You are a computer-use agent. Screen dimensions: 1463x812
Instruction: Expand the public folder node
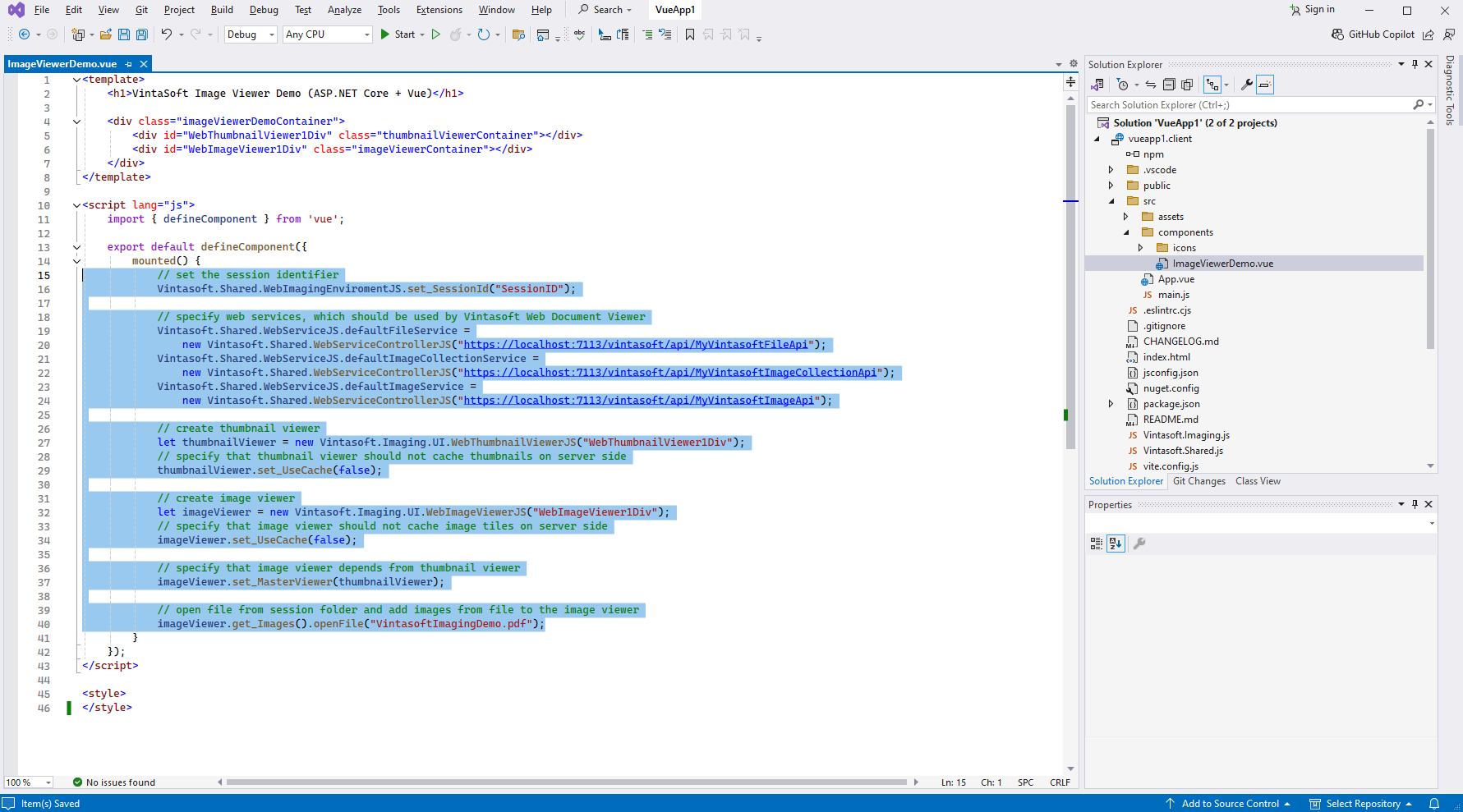pos(1111,186)
